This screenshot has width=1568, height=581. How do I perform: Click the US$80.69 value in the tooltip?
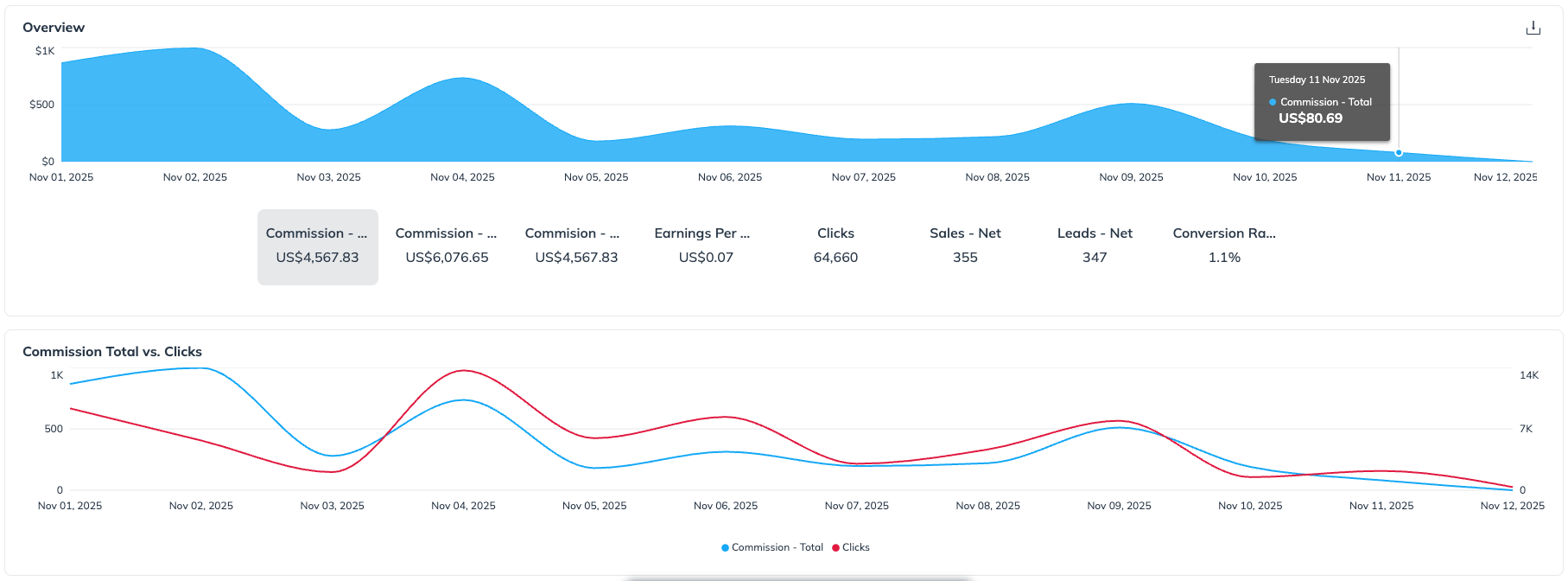(x=1311, y=118)
